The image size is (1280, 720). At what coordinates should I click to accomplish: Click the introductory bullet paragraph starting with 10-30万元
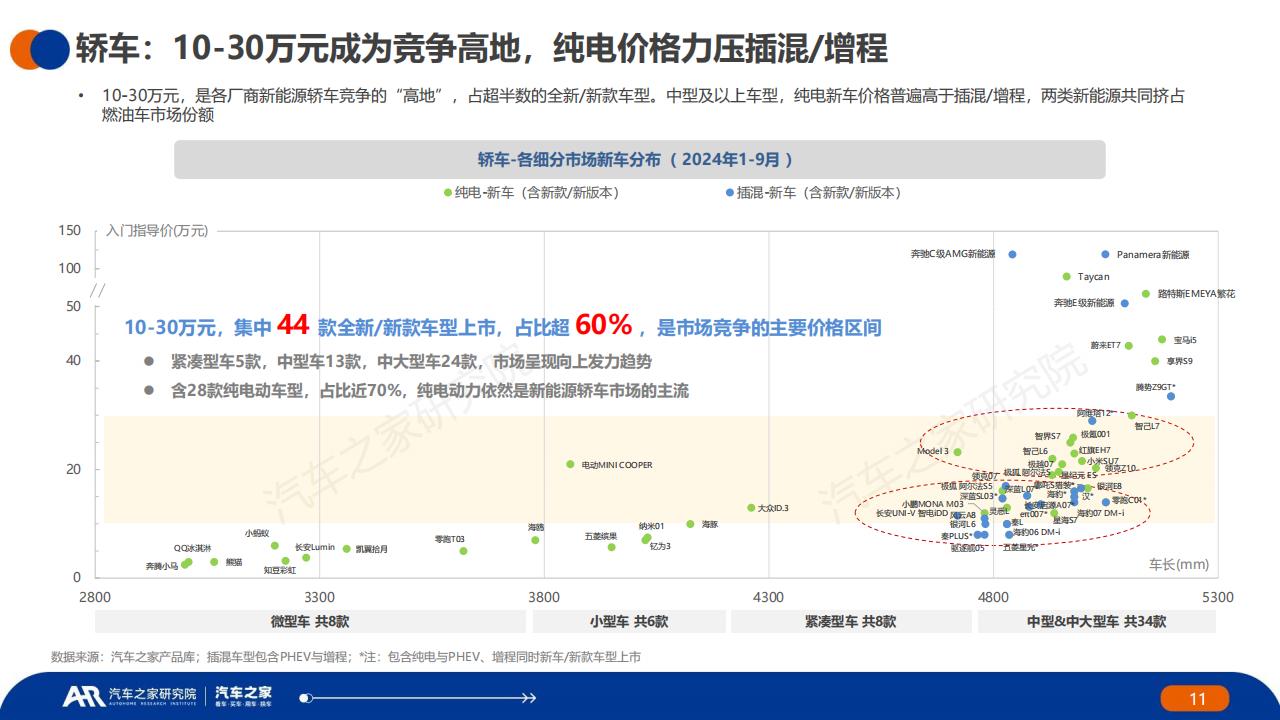[644, 105]
